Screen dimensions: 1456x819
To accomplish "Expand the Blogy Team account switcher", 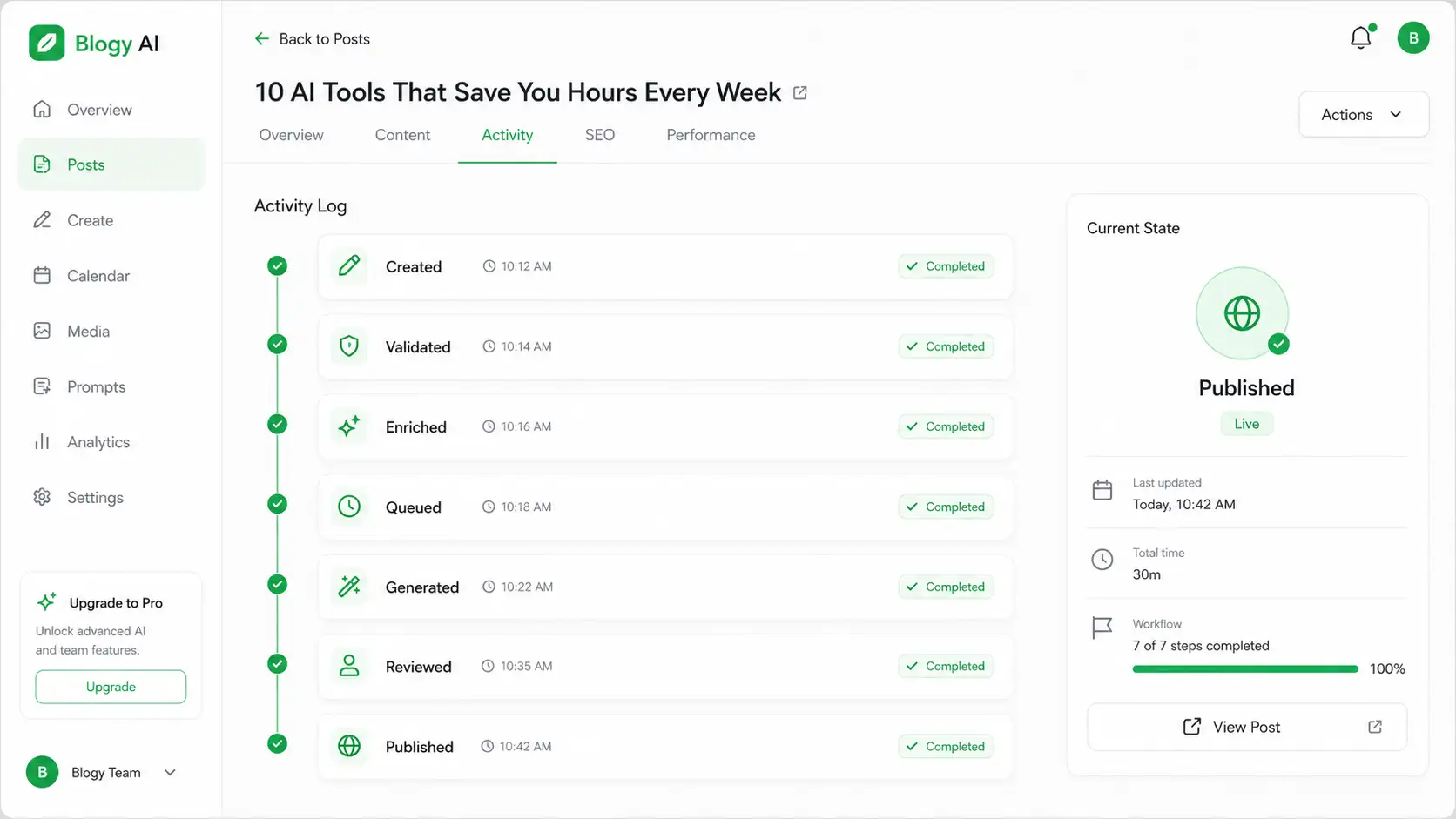I will coord(103,772).
